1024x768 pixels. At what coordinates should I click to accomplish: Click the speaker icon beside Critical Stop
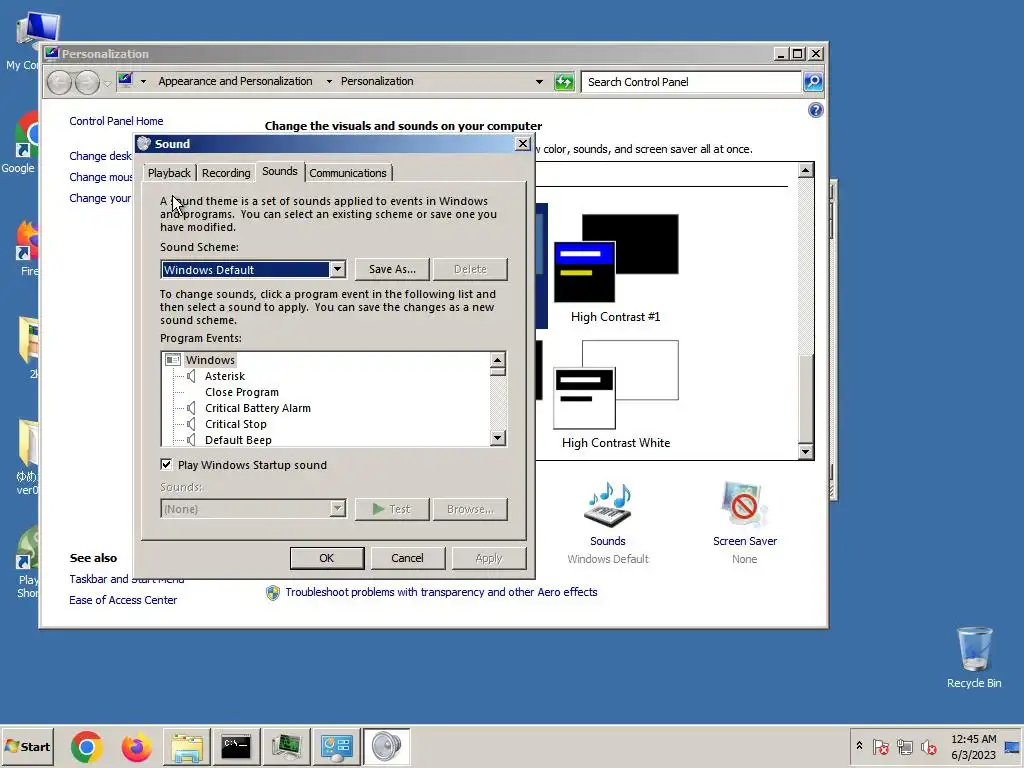click(x=191, y=424)
